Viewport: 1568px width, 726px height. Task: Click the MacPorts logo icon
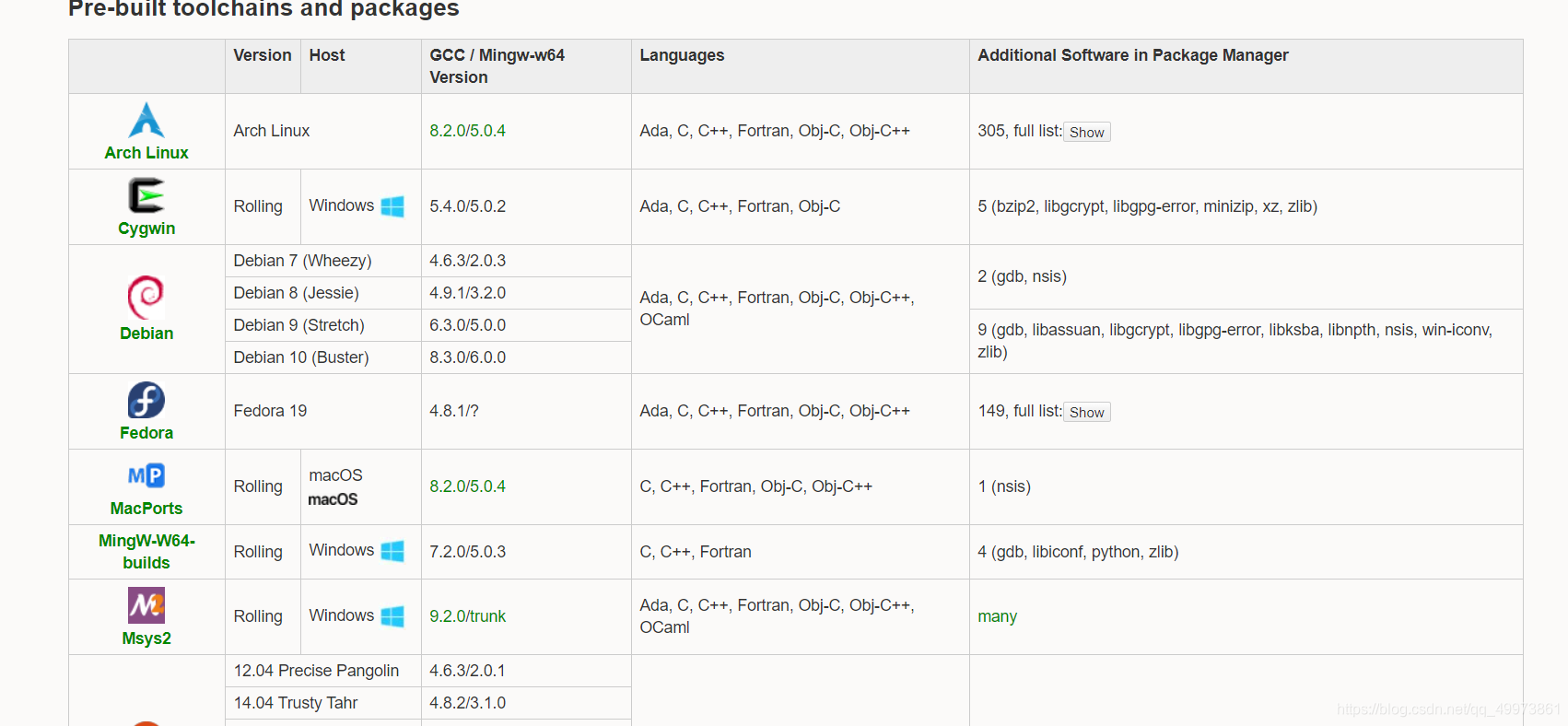tap(146, 475)
